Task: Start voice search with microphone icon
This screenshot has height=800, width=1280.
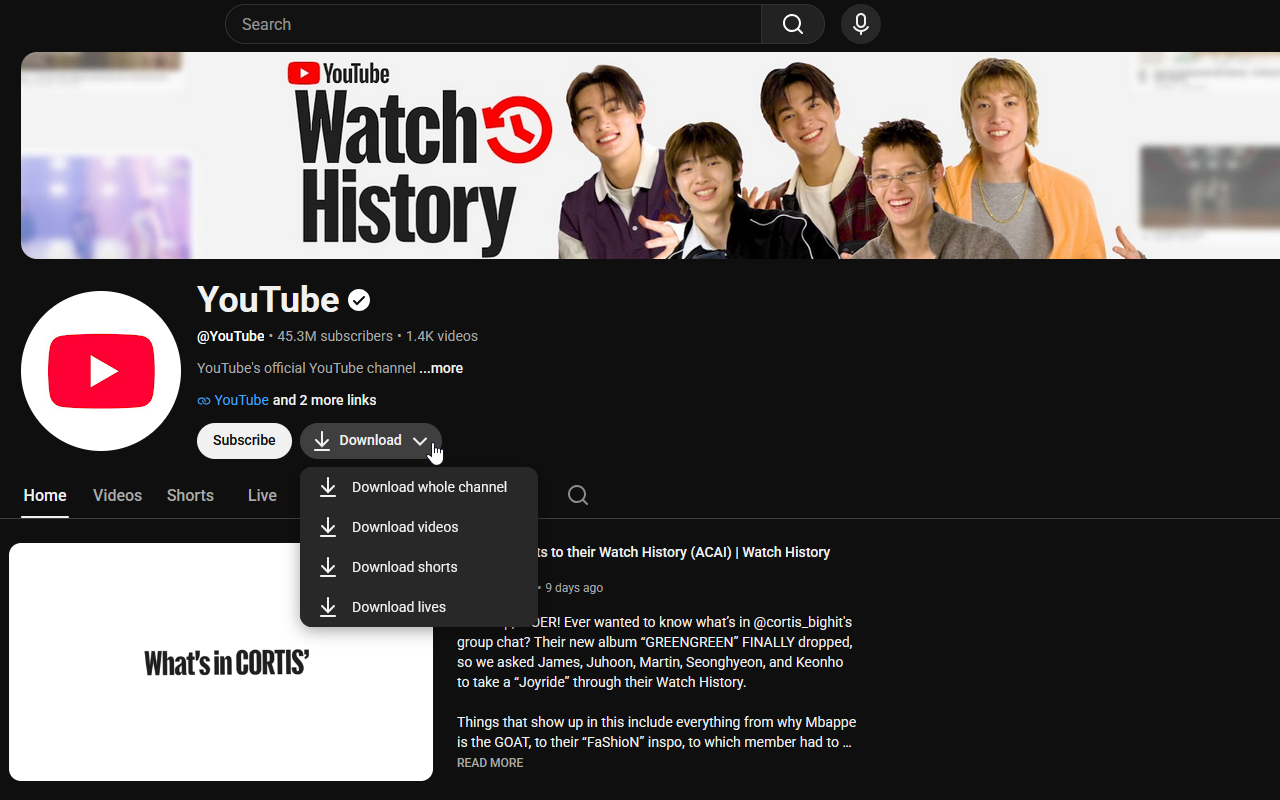Action: point(861,24)
